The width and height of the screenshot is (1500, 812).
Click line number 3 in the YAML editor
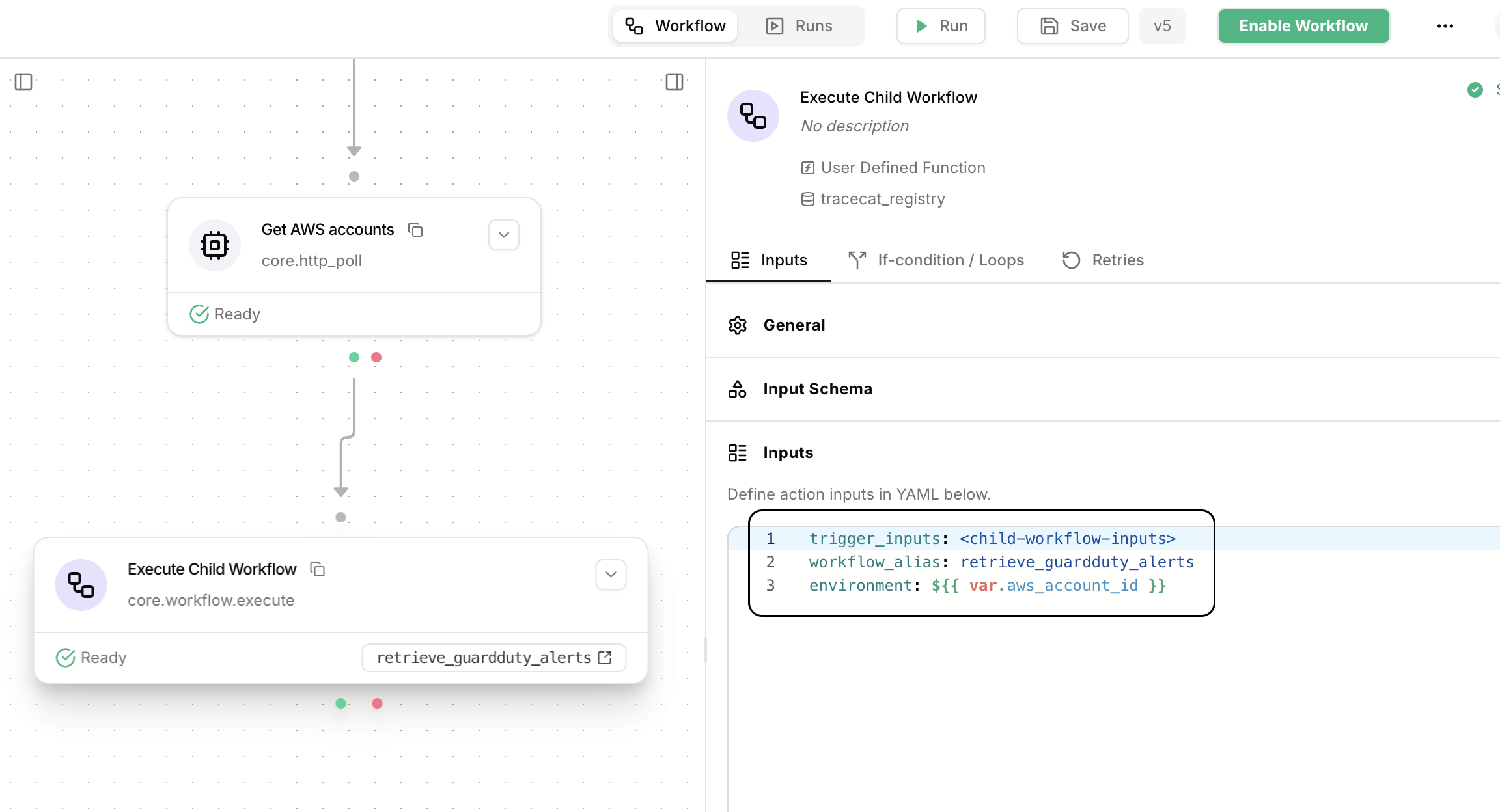pyautogui.click(x=770, y=586)
